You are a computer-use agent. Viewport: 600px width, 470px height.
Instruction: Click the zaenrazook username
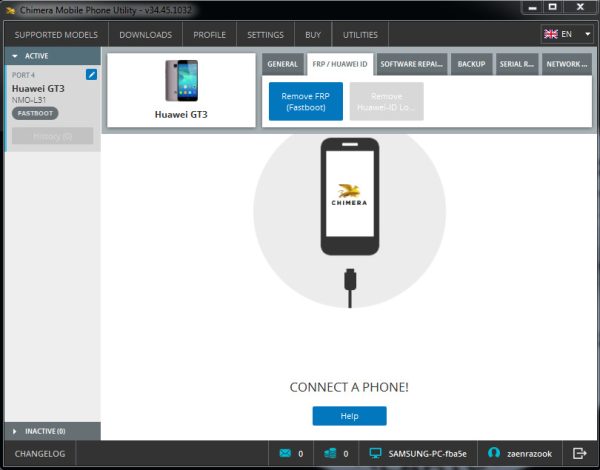529,454
